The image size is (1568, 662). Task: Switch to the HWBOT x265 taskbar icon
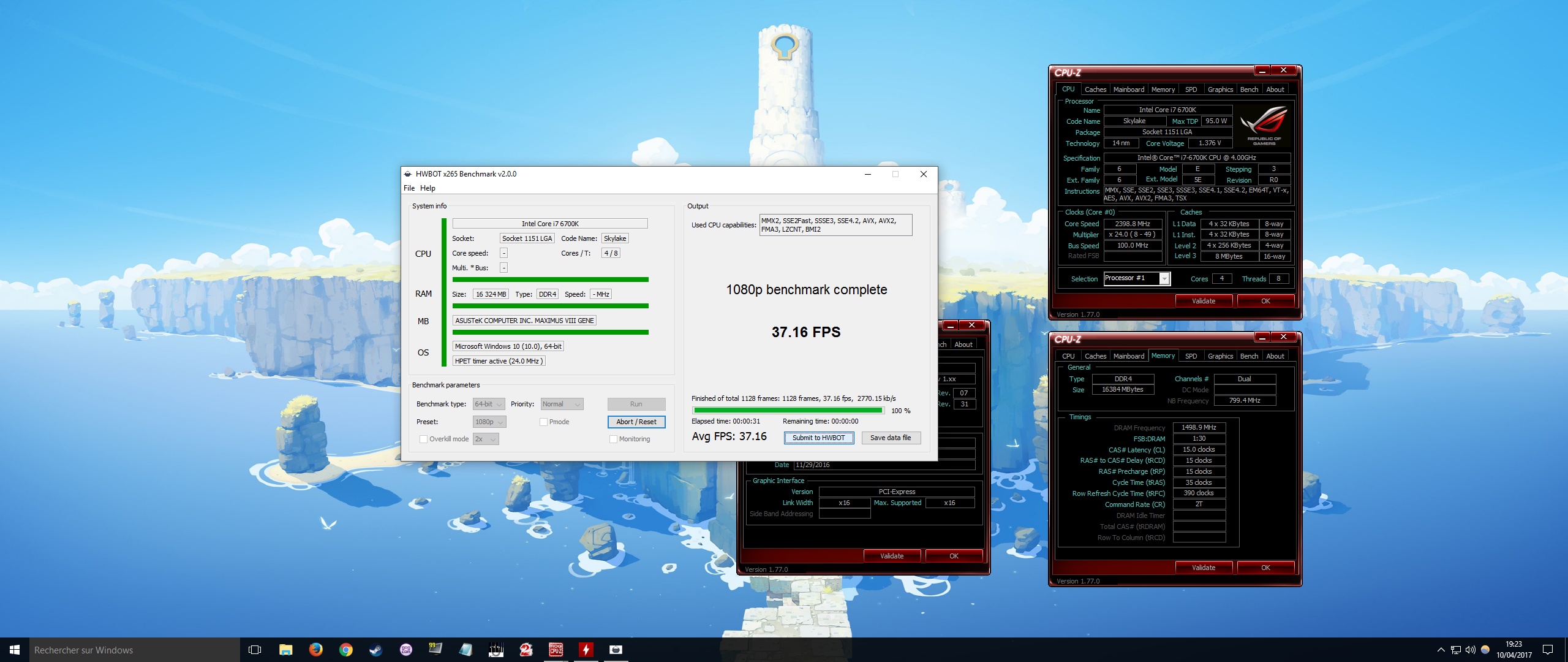click(616, 650)
